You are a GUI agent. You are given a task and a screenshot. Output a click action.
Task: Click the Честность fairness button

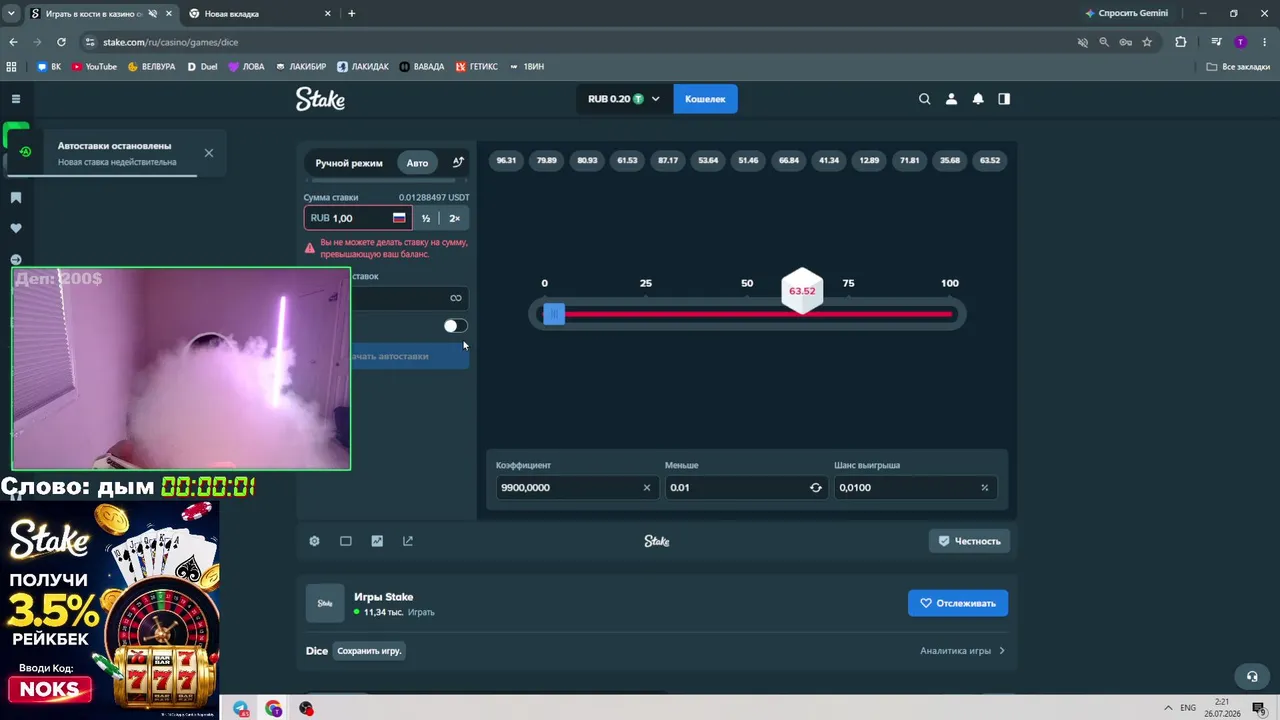point(969,541)
